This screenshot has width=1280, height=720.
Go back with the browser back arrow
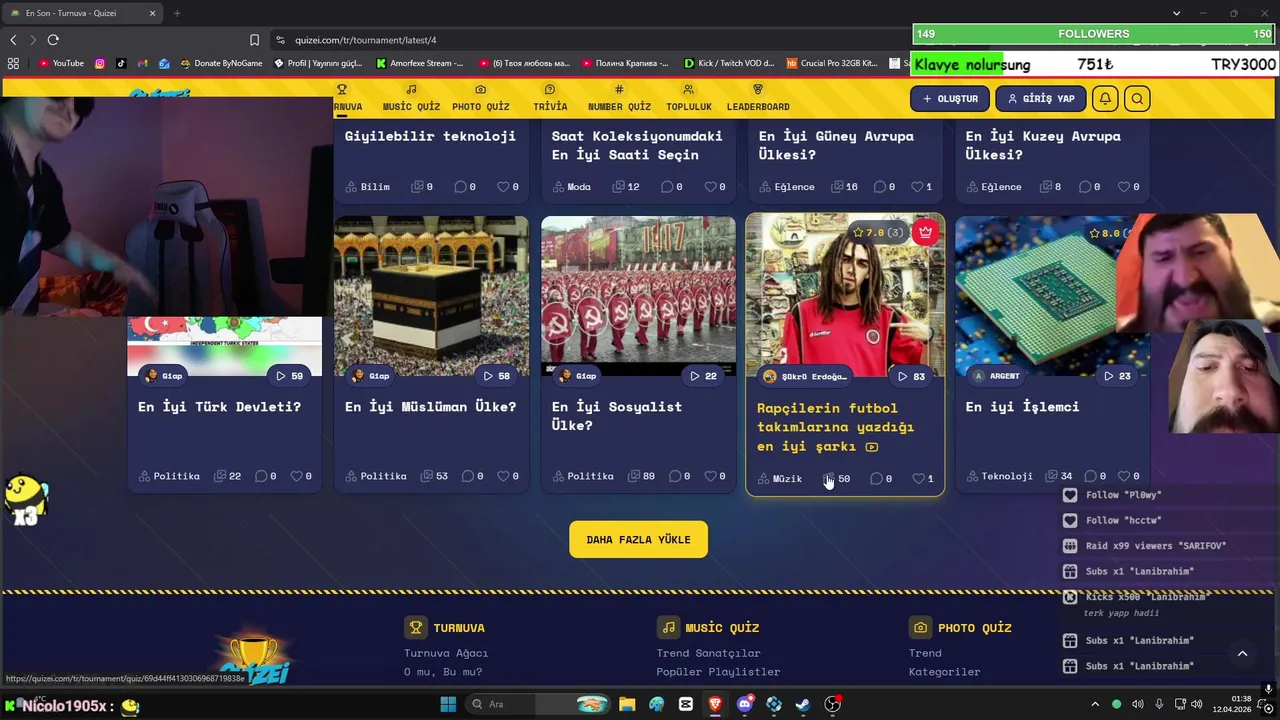coord(13,40)
